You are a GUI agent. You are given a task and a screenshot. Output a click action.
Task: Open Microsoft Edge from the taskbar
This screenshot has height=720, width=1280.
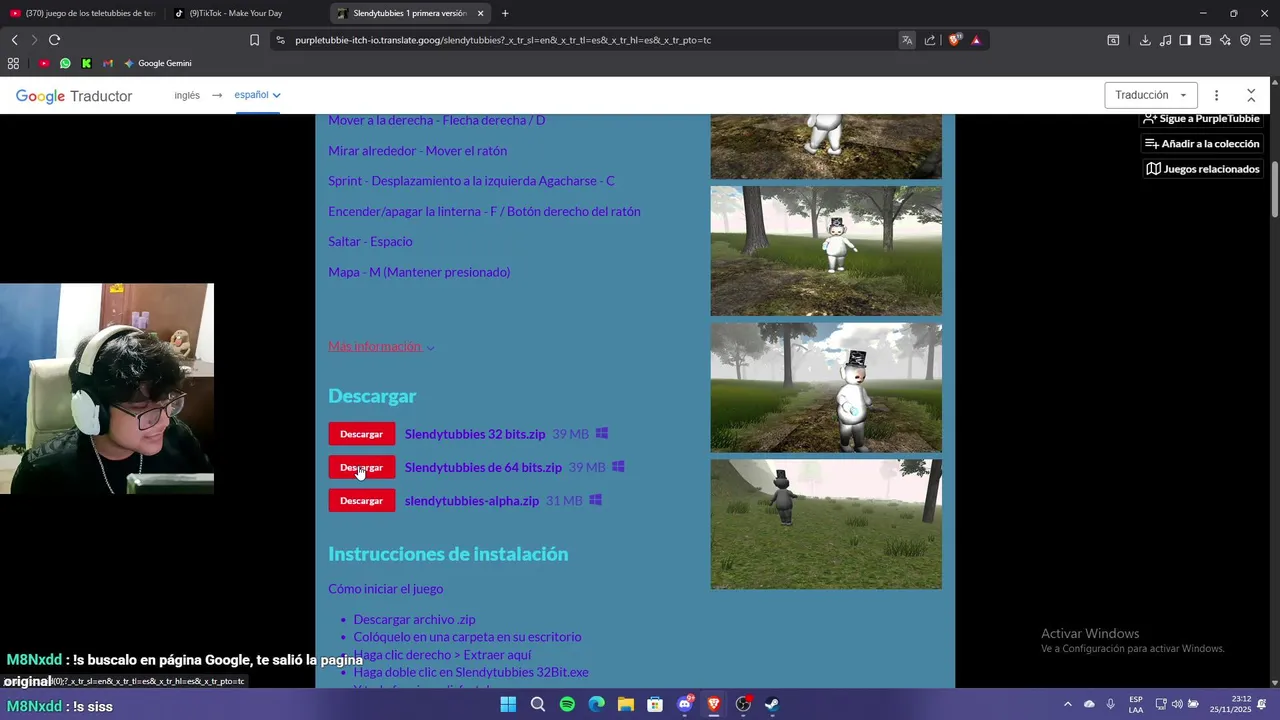point(597,704)
